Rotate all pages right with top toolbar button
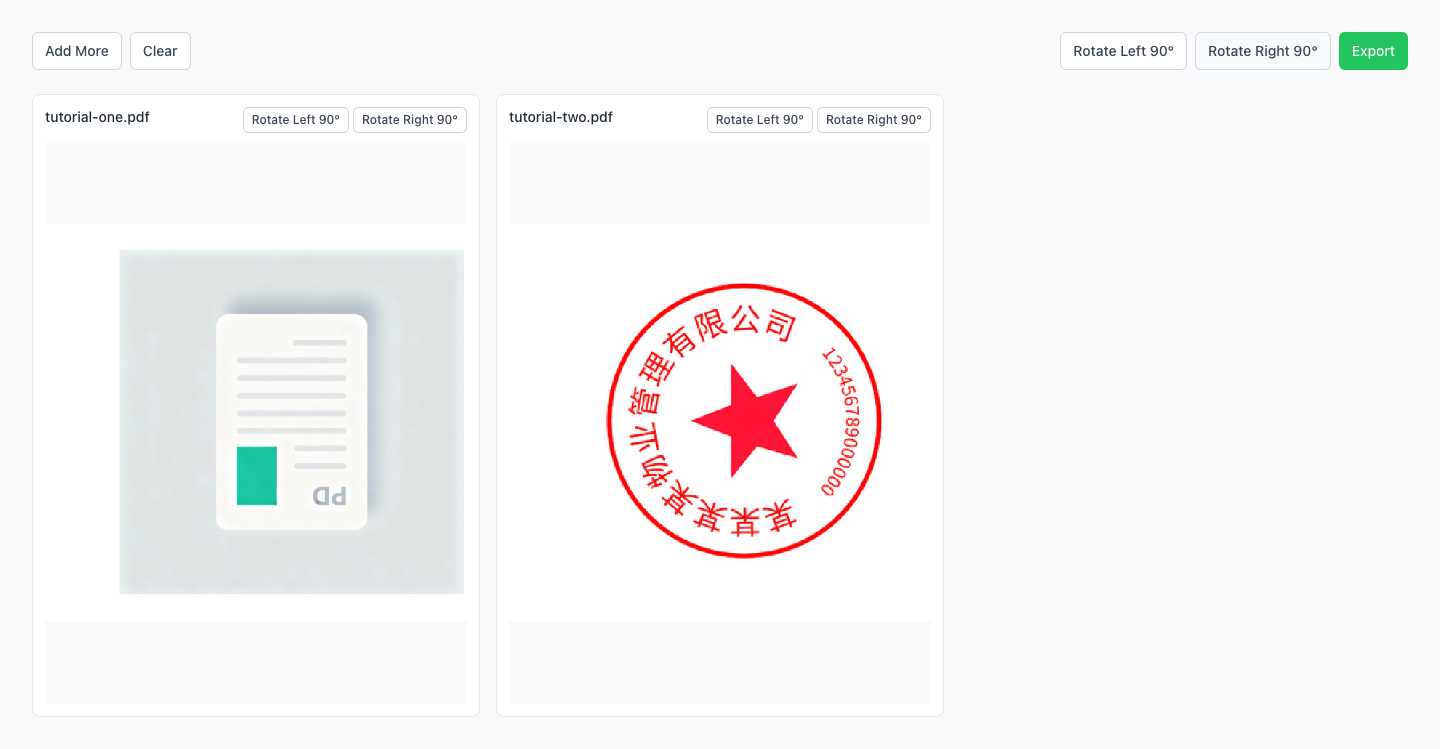The width and height of the screenshot is (1440, 749). [x=1262, y=51]
